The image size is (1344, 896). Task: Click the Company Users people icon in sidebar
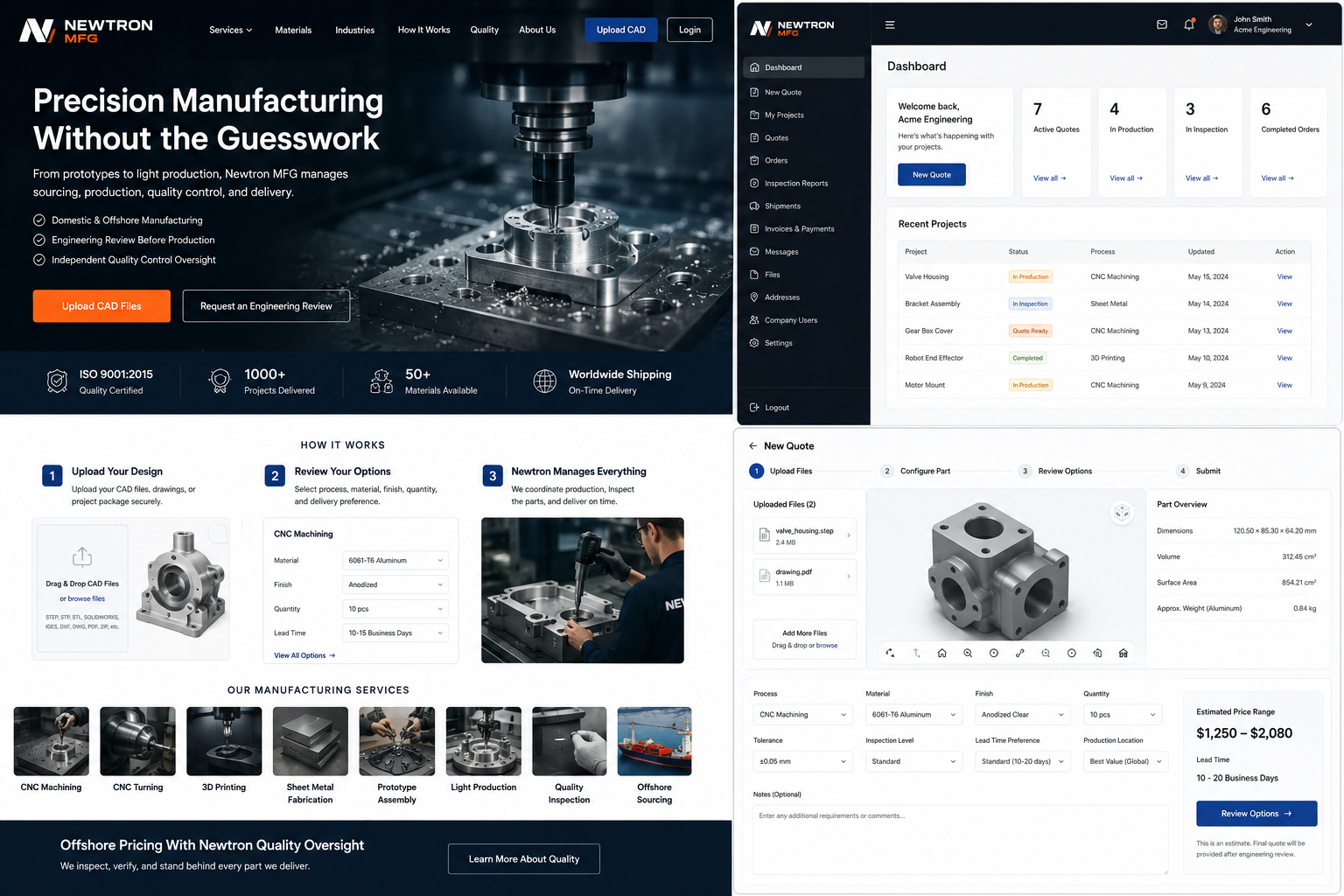(x=754, y=320)
